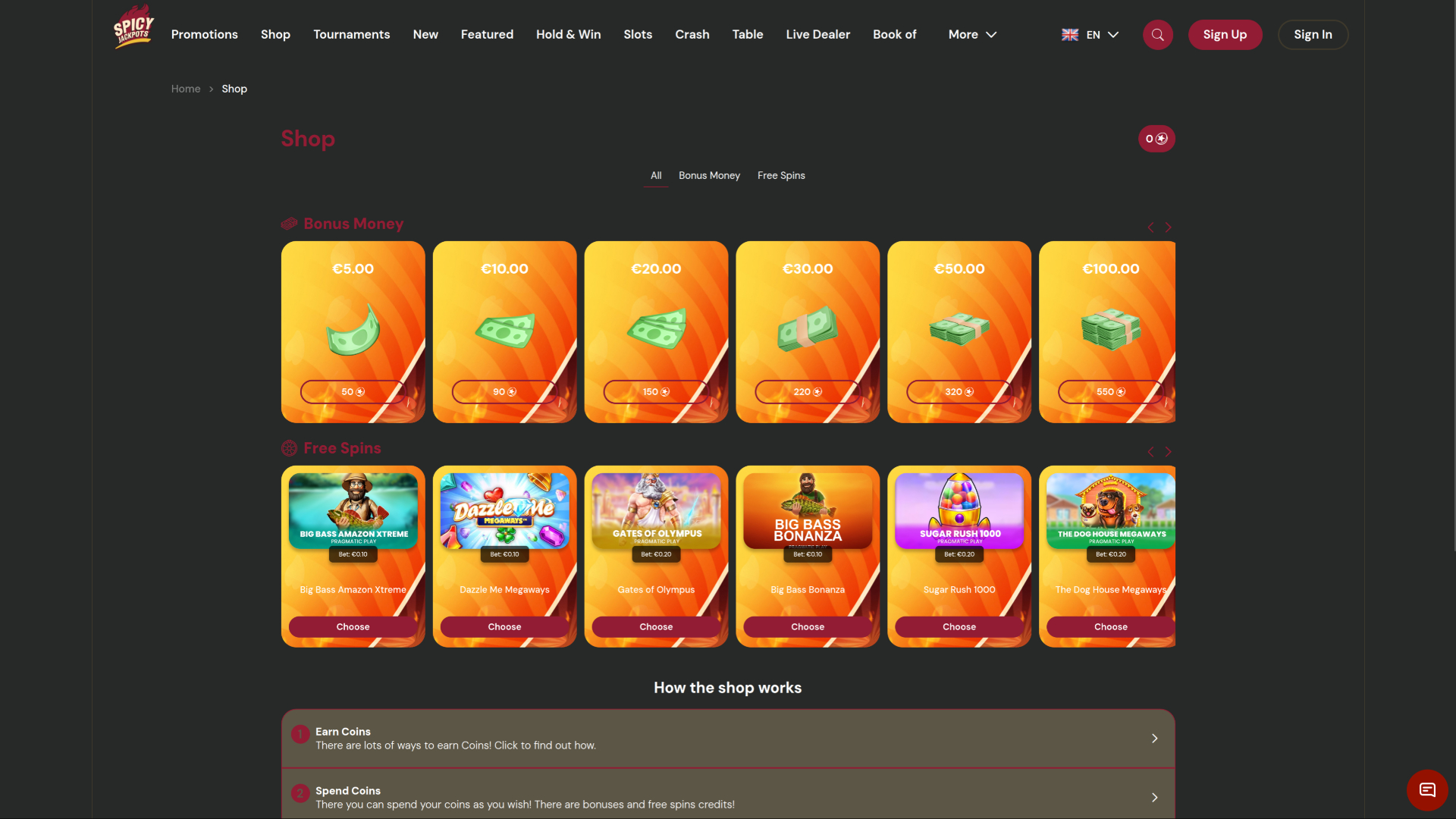Click the Sign Up button

tap(1225, 35)
